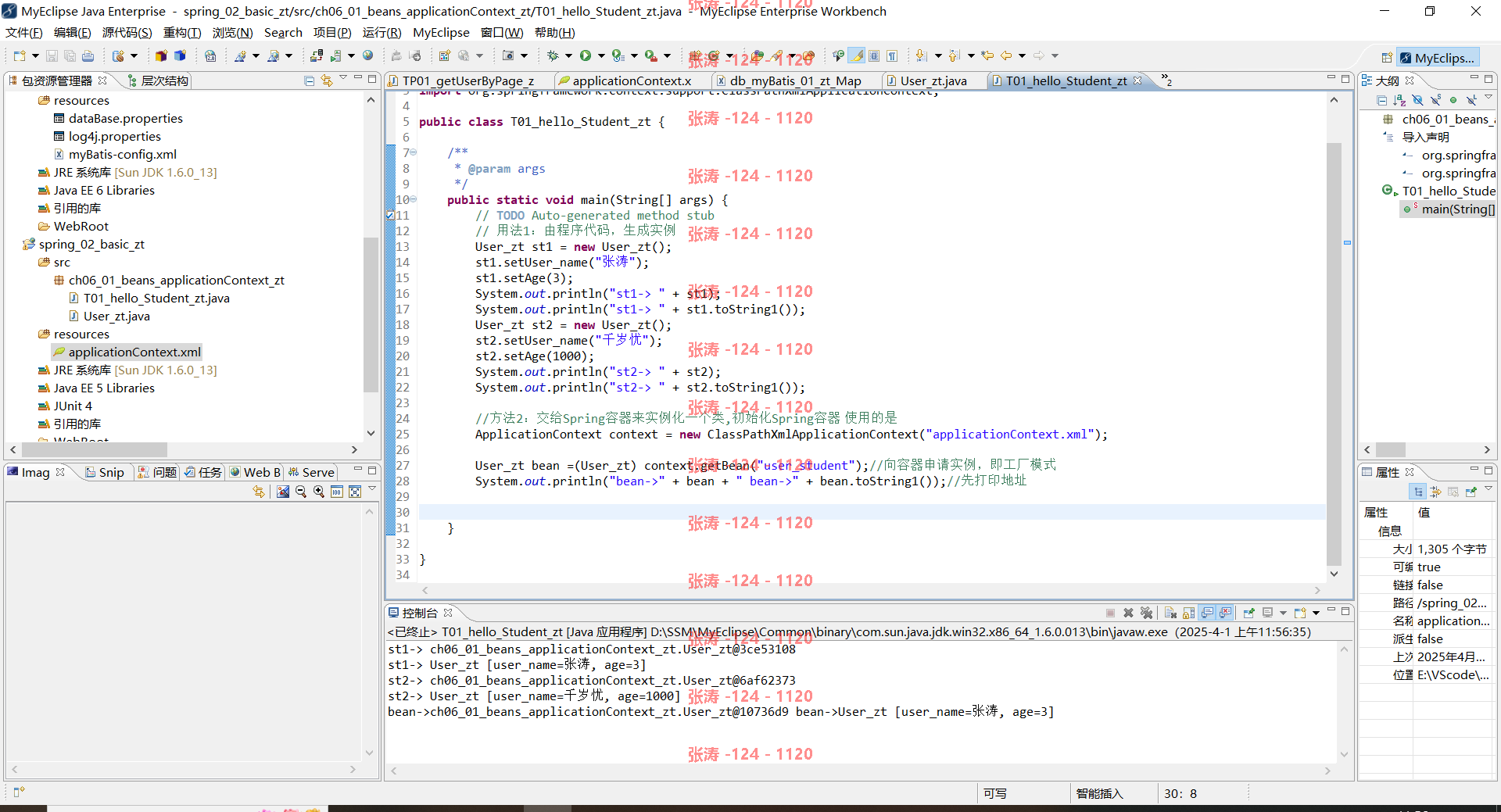This screenshot has width=1501, height=812.
Task: Click Previous Annotation arrow icon
Action: [954, 55]
